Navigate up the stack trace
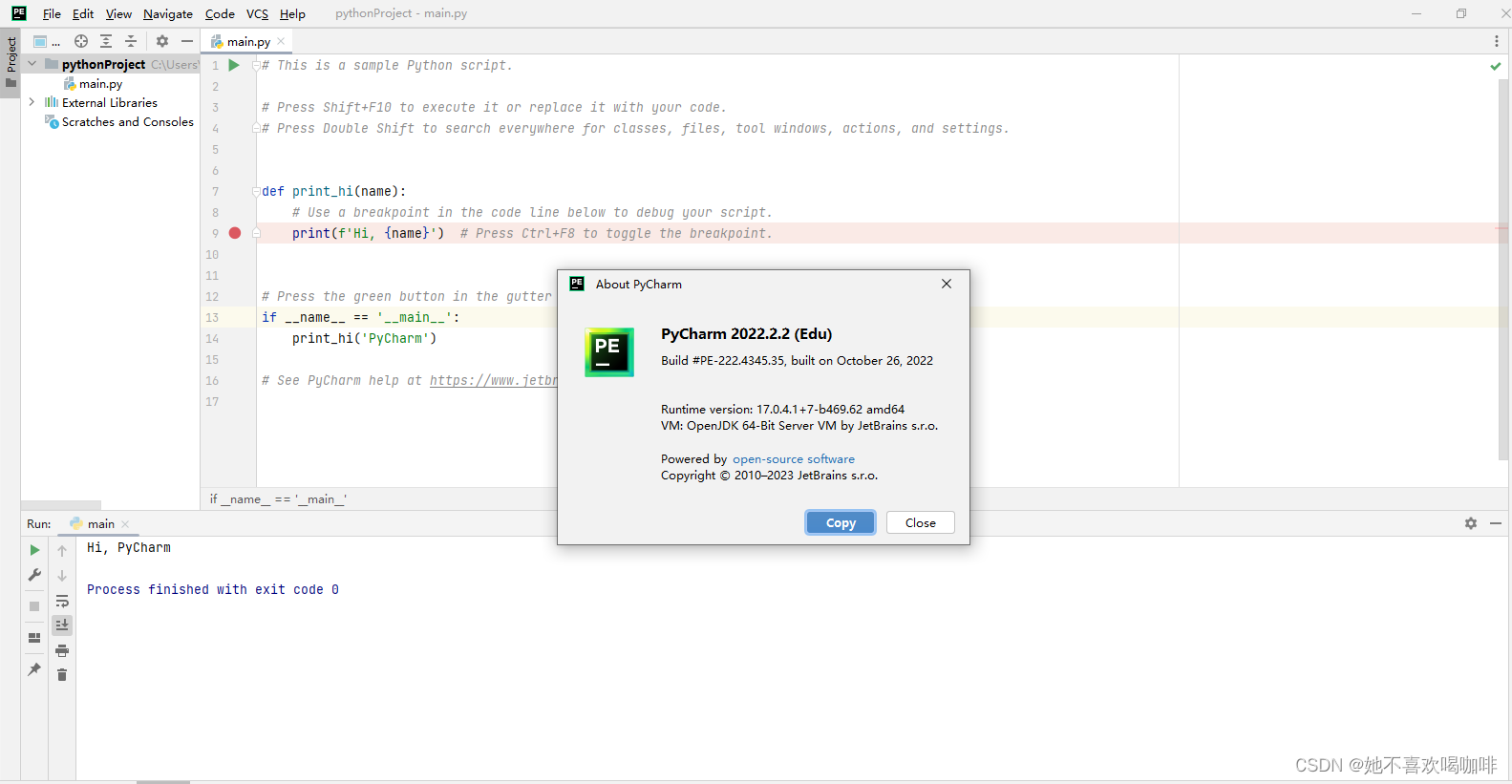The height and width of the screenshot is (784, 1512). [62, 551]
